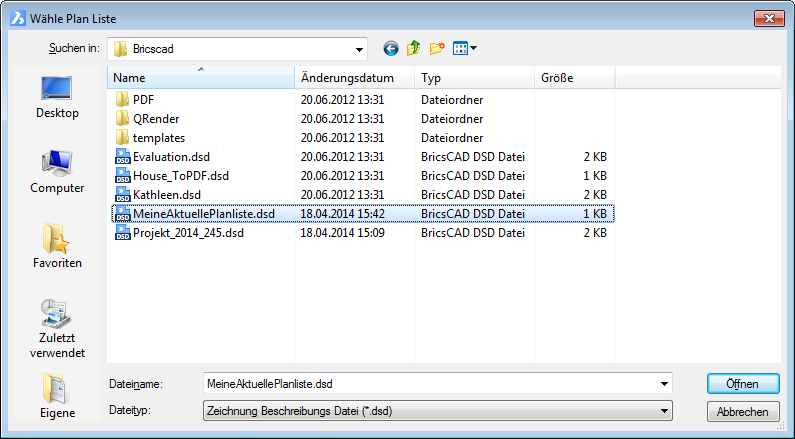This screenshot has width=795, height=439.
Task: Open Favoriten in the places sidebar
Action: (x=57, y=247)
